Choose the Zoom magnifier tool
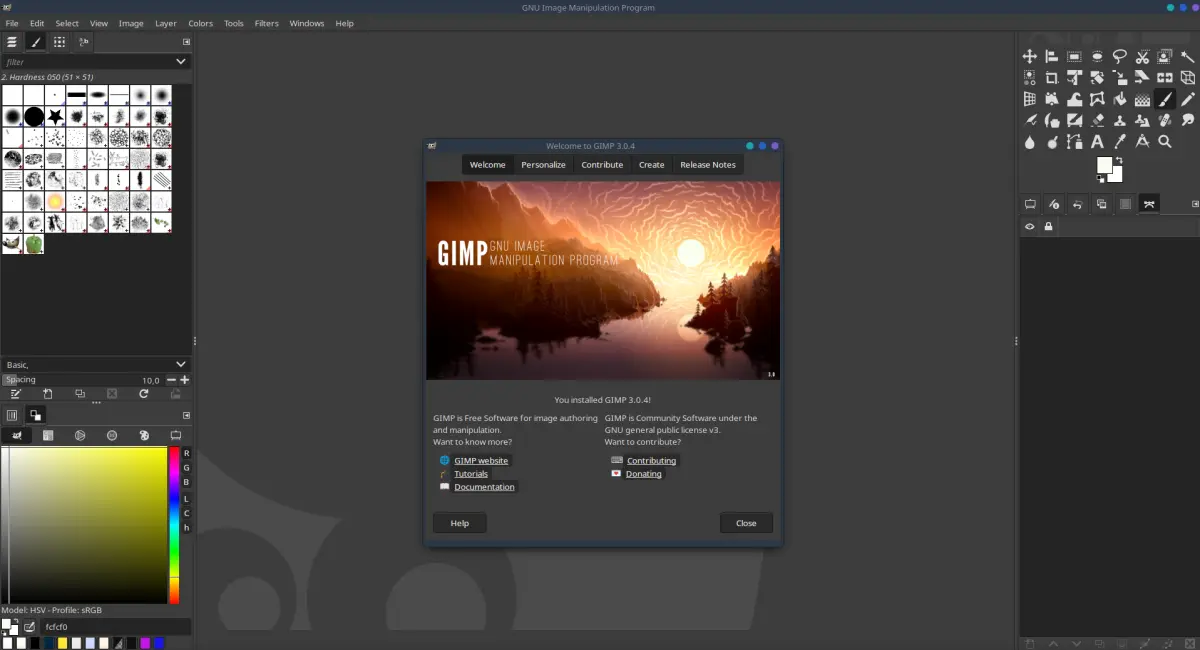Screen dimensions: 1200x650 pyautogui.click(x=1165, y=142)
